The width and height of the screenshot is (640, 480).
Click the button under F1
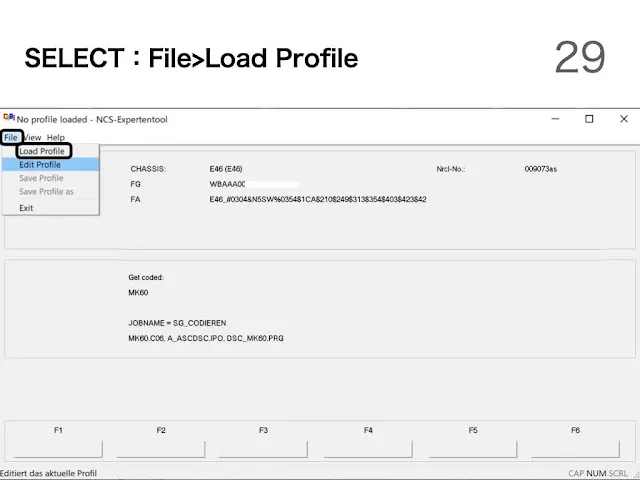58,449
